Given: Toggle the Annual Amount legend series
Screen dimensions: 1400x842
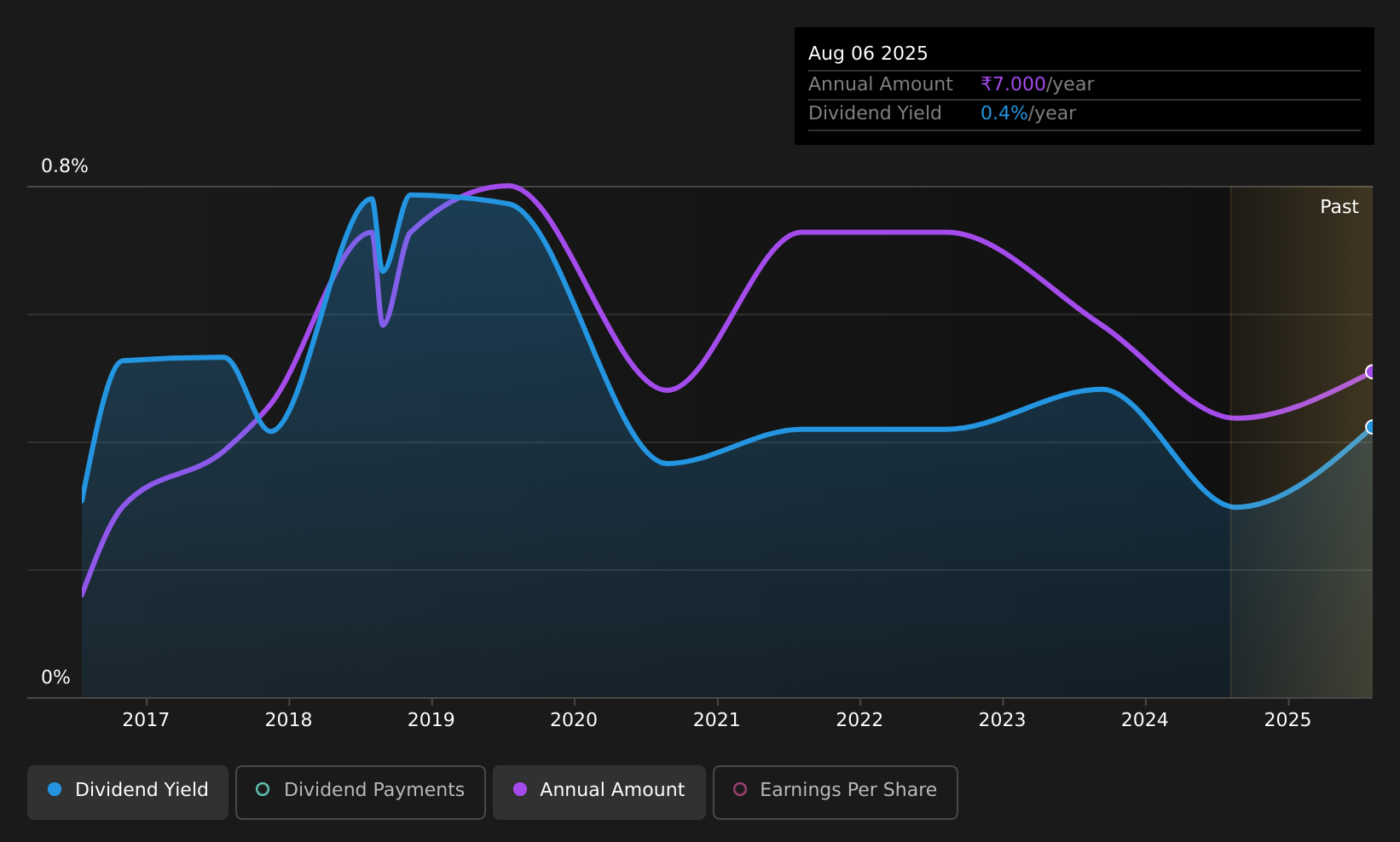Looking at the screenshot, I should pos(599,793).
